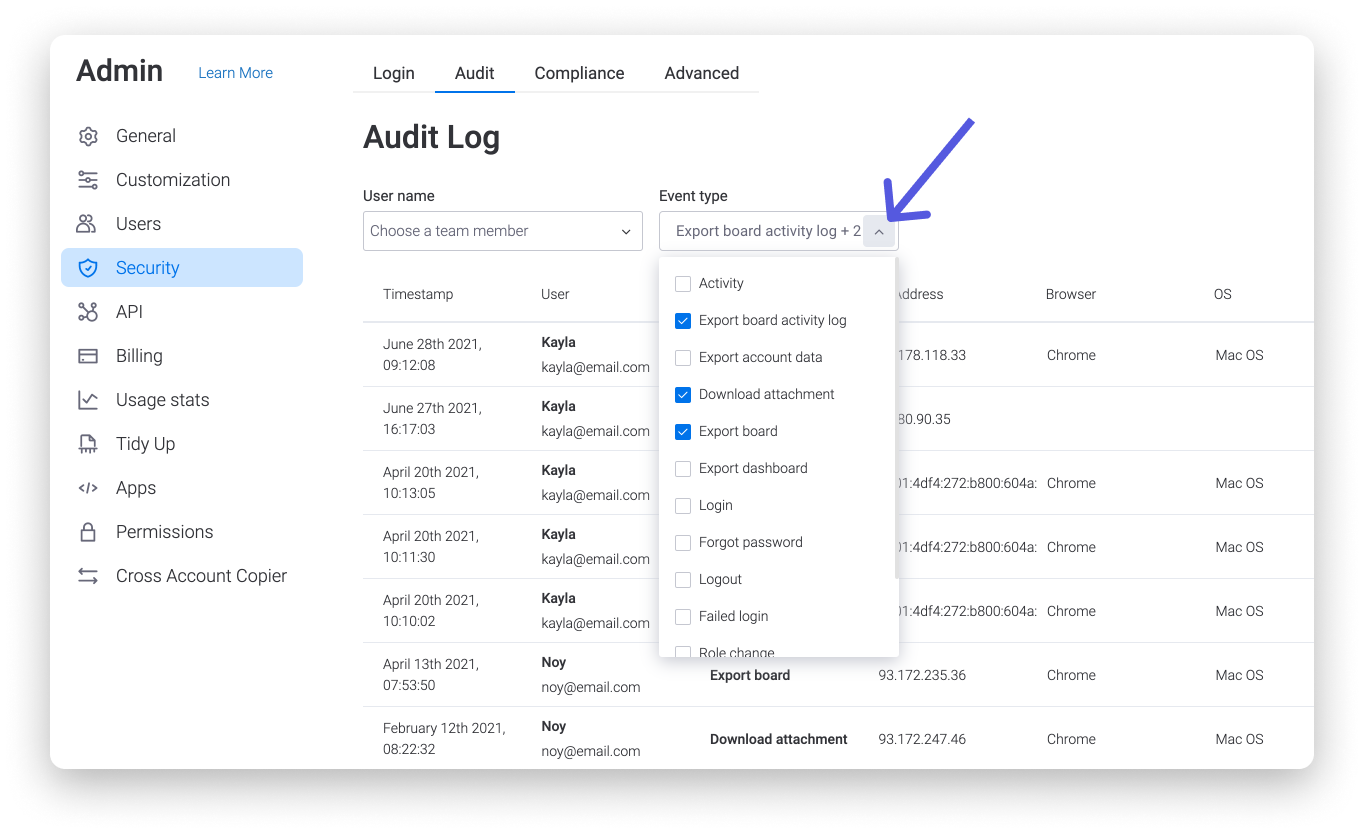1364x834 pixels.
Task: Click the General gear icon in sidebar
Action: coord(88,136)
